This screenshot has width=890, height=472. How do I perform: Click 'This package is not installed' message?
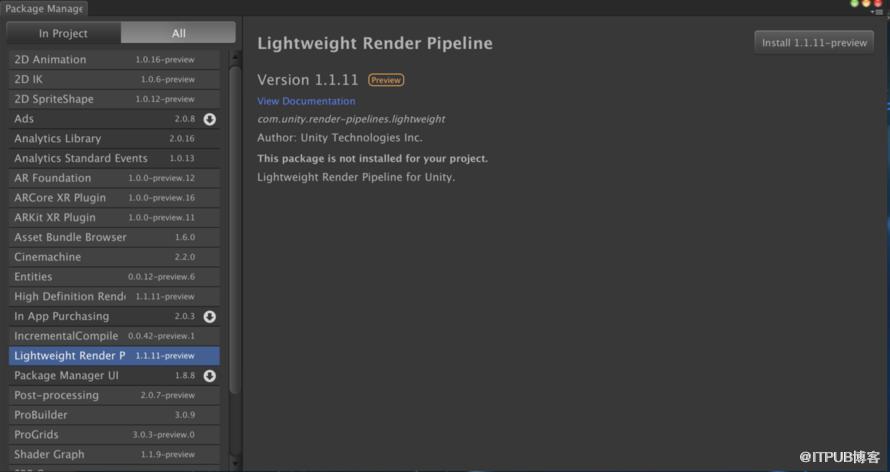point(372,159)
